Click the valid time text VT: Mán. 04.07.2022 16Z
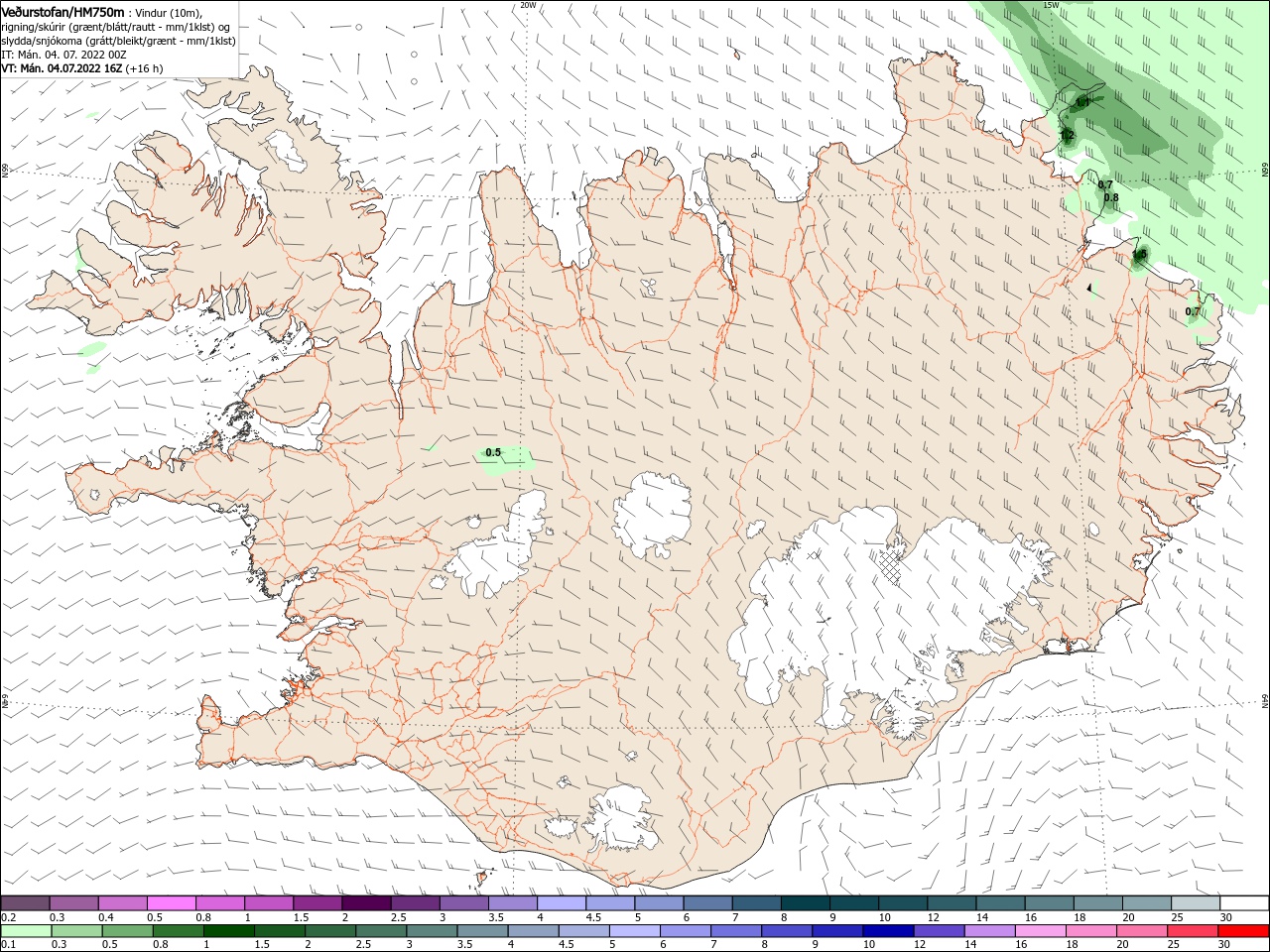The image size is (1270, 952). click(62, 68)
